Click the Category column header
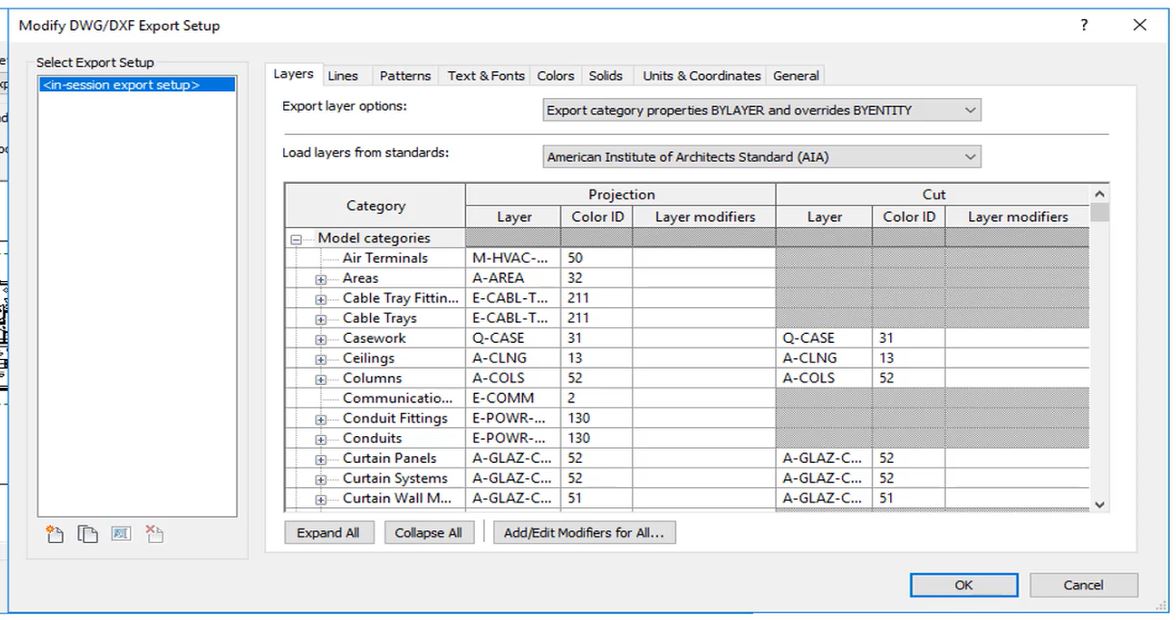1176x620 pixels. click(376, 205)
